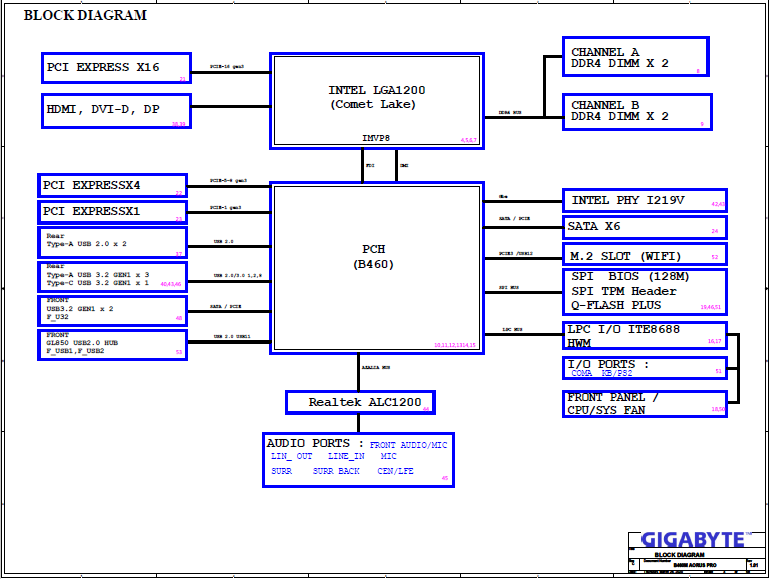772x579 pixels.
Task: Click 'SPI BIOS (128M)' line
Action: pyautogui.click(x=630, y=277)
